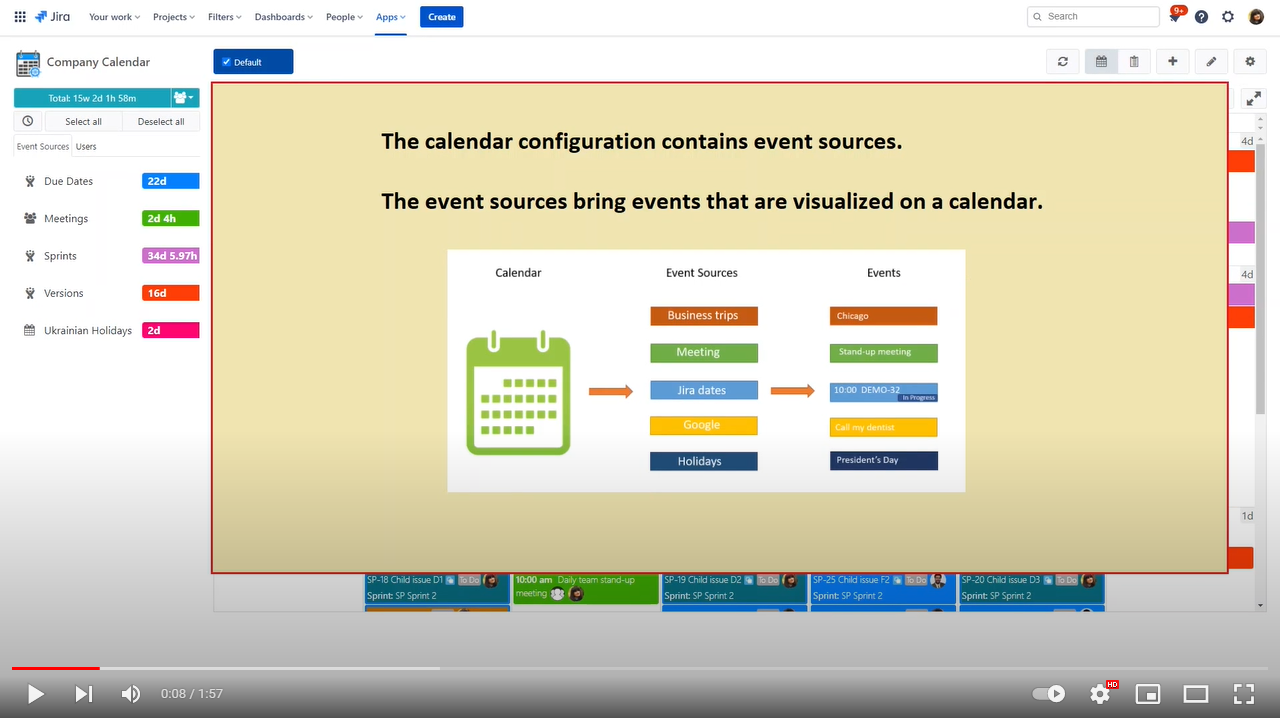Click the refresh icon above the calendar
Screen dimensions: 1280x718
coord(1063,61)
